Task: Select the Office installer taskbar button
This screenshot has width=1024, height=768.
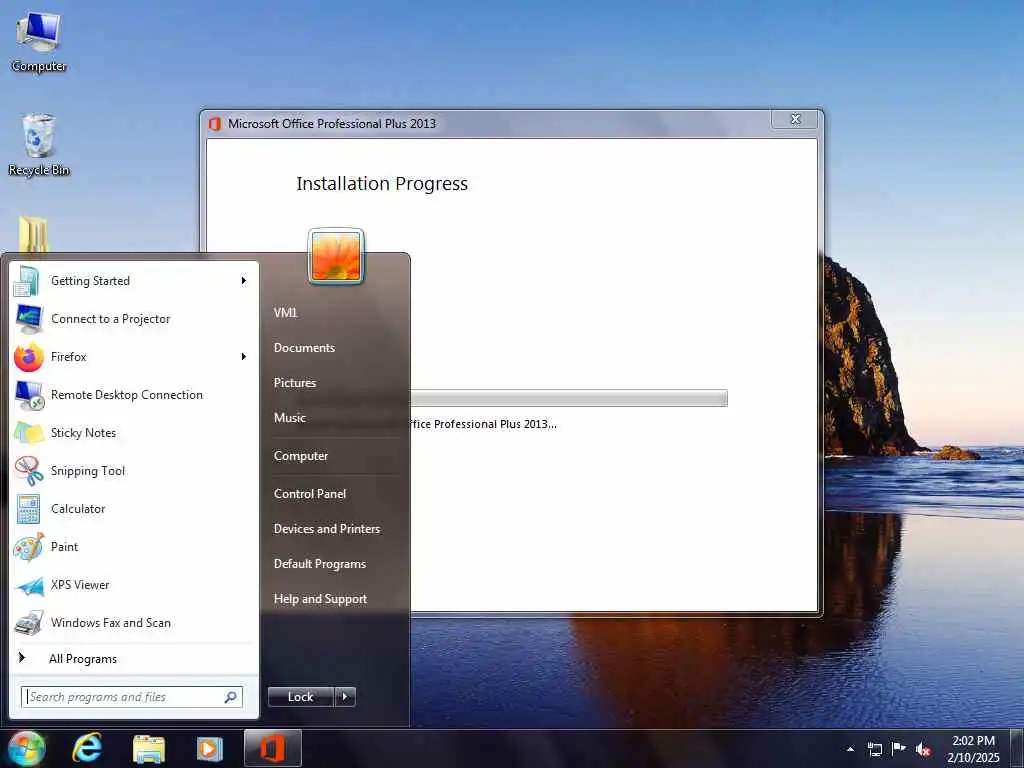Action: (273, 748)
